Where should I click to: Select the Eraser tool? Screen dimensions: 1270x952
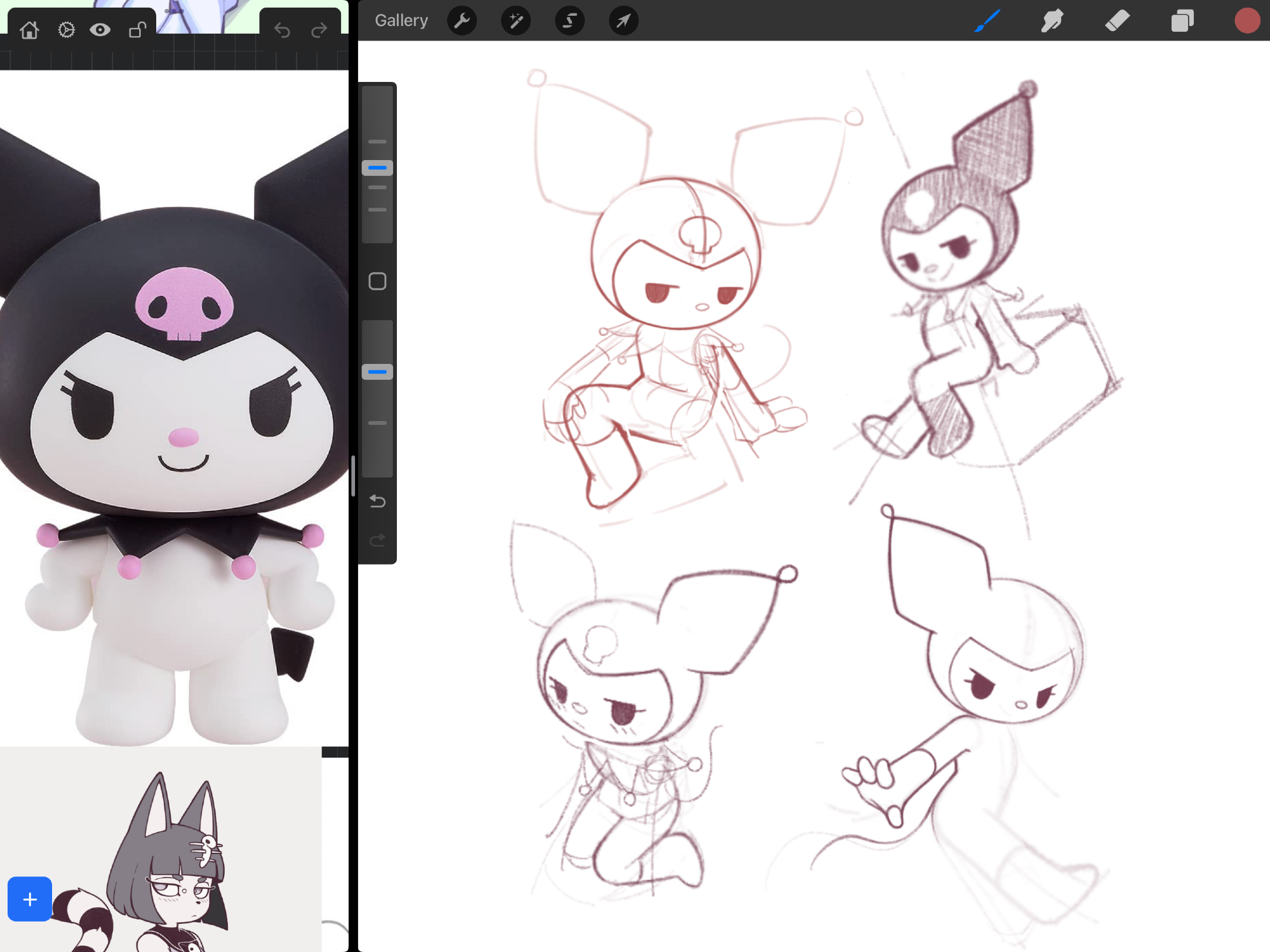(1118, 21)
